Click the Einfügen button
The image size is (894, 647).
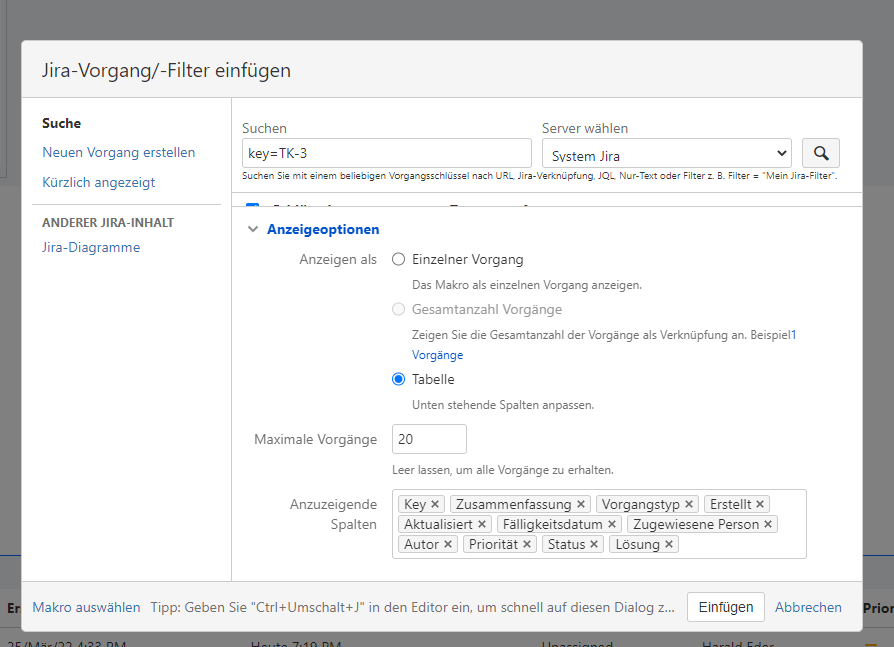point(726,607)
